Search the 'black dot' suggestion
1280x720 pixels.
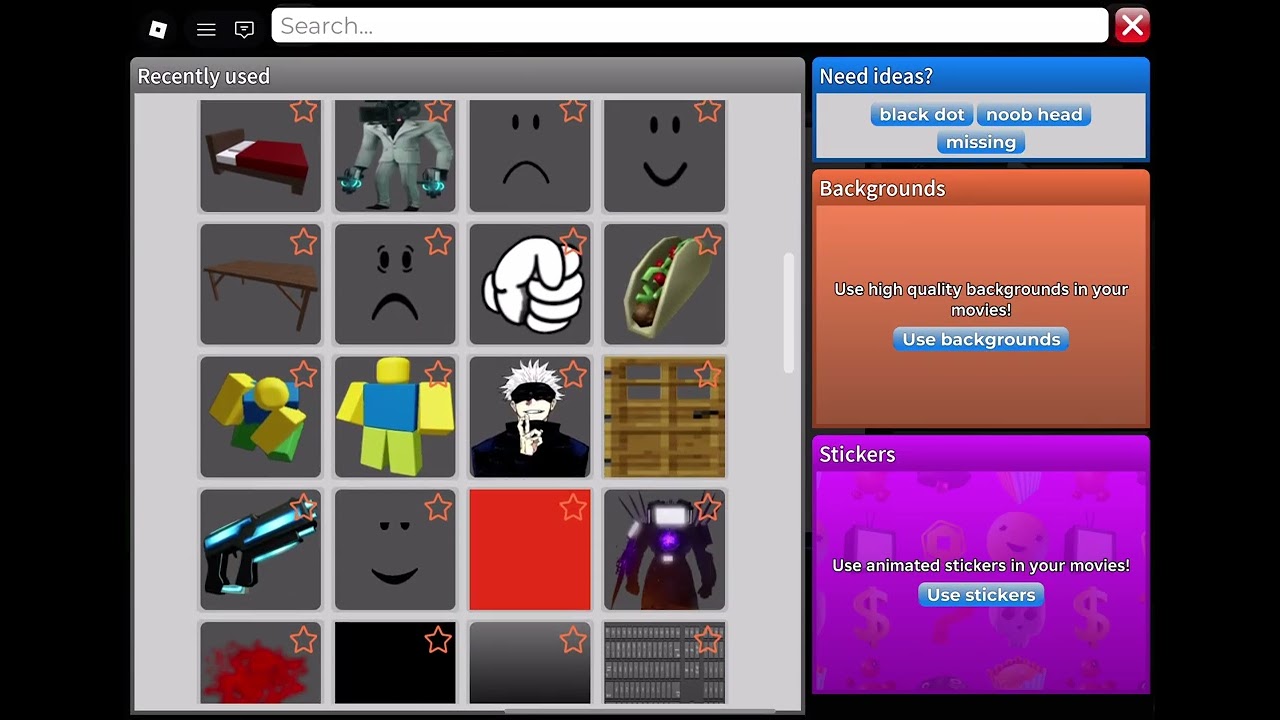pyautogui.click(x=922, y=114)
